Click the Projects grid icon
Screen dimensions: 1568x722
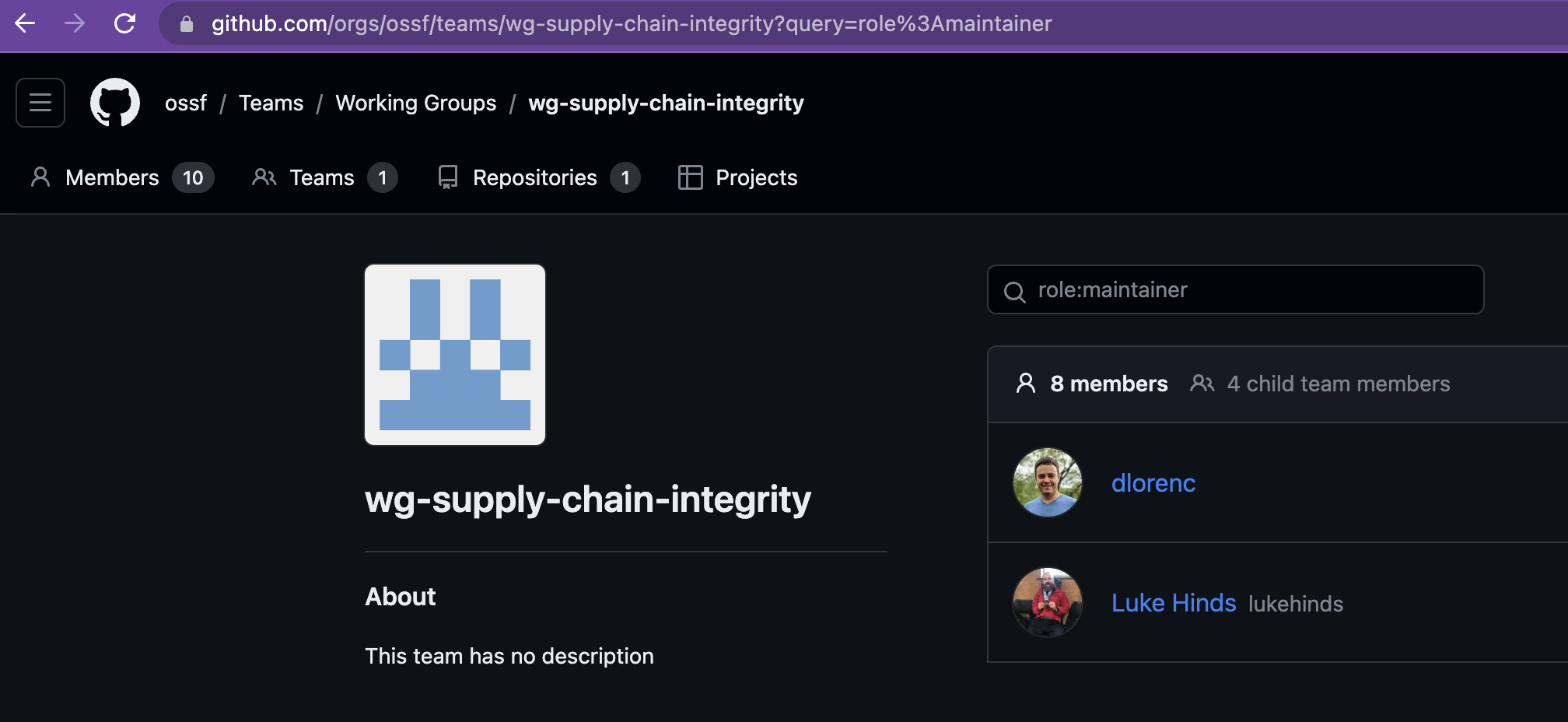click(x=690, y=177)
